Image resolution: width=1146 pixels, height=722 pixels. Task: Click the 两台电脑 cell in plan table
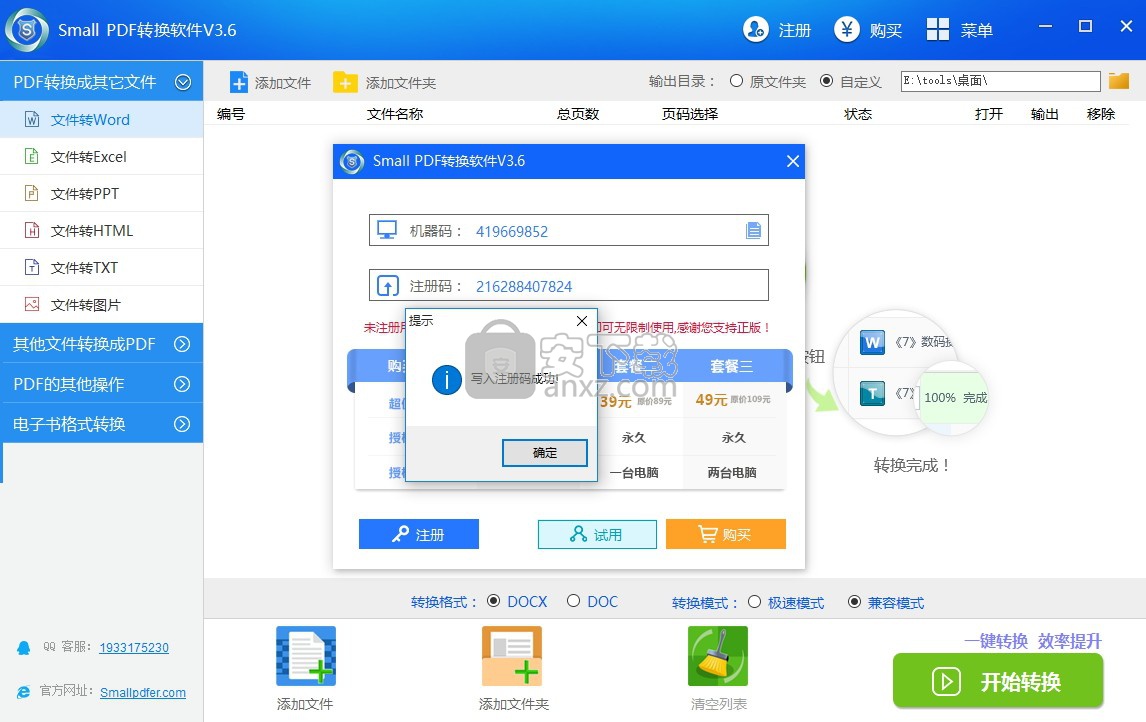click(732, 472)
